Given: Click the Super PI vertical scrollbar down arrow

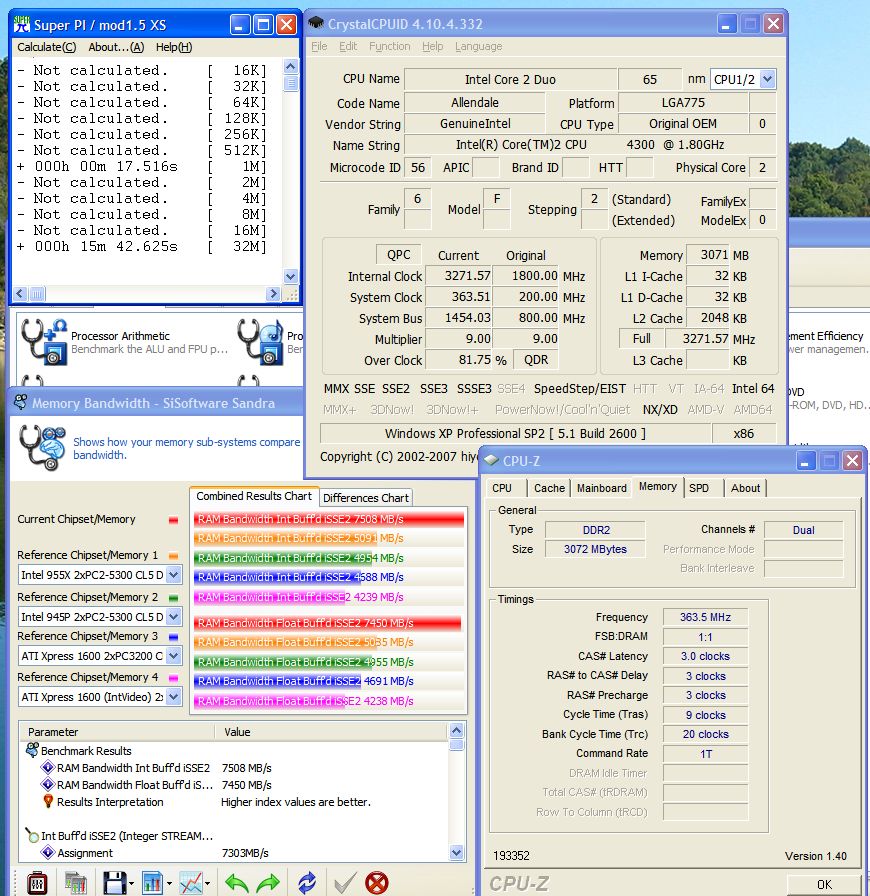Looking at the screenshot, I should (290, 276).
